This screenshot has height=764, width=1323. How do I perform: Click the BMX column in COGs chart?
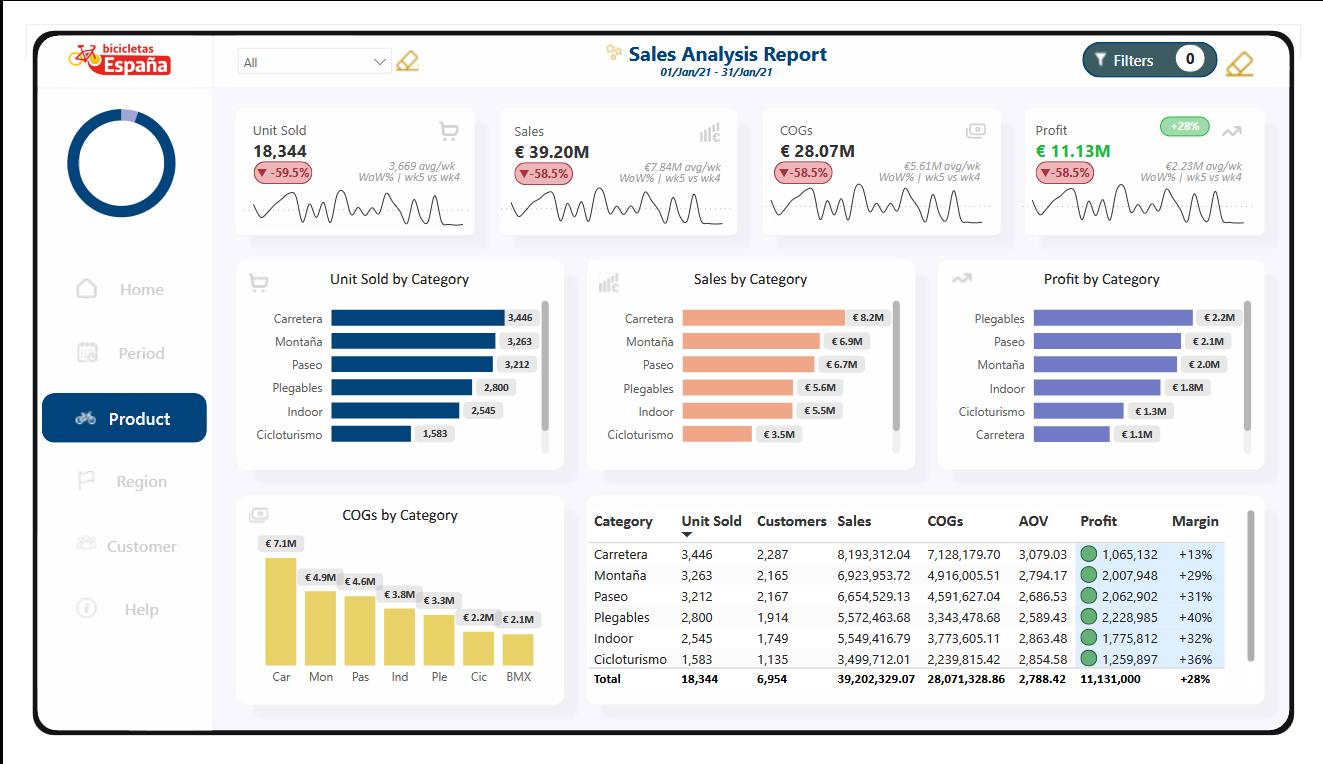click(x=518, y=649)
